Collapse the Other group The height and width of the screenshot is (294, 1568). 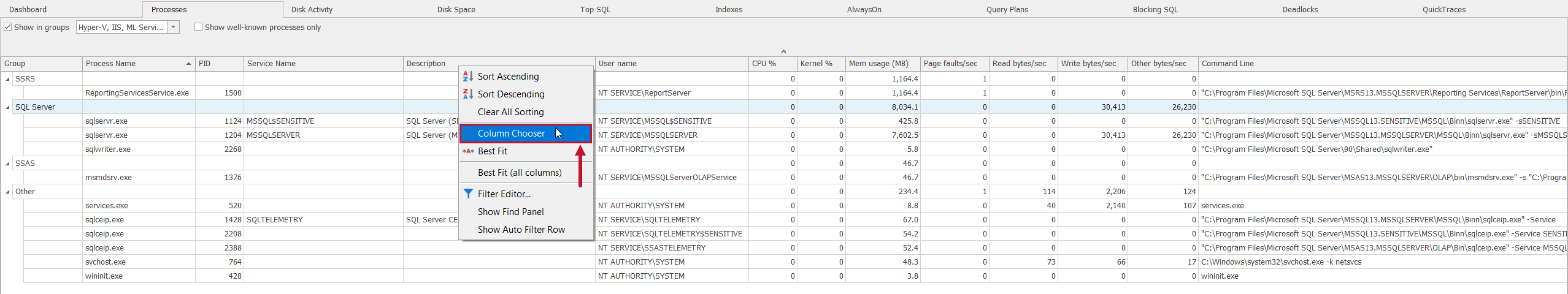coord(8,192)
